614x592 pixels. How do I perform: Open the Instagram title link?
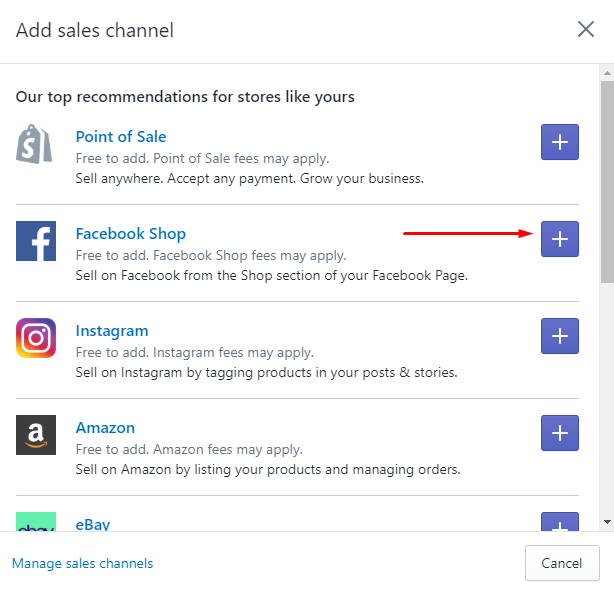coord(112,331)
